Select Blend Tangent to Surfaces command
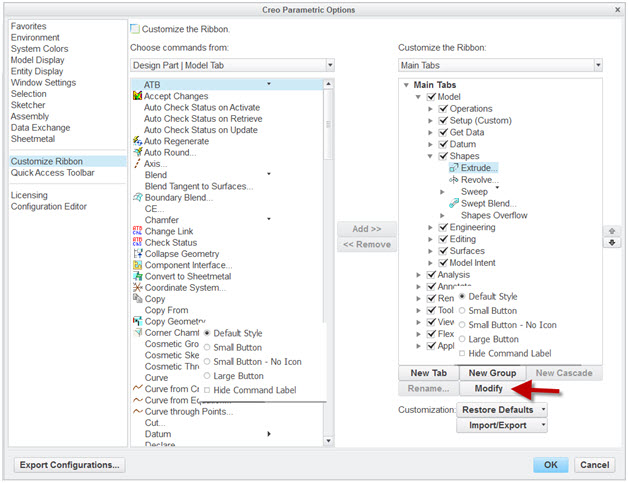Screen dimensions: 628x483 point(199,186)
